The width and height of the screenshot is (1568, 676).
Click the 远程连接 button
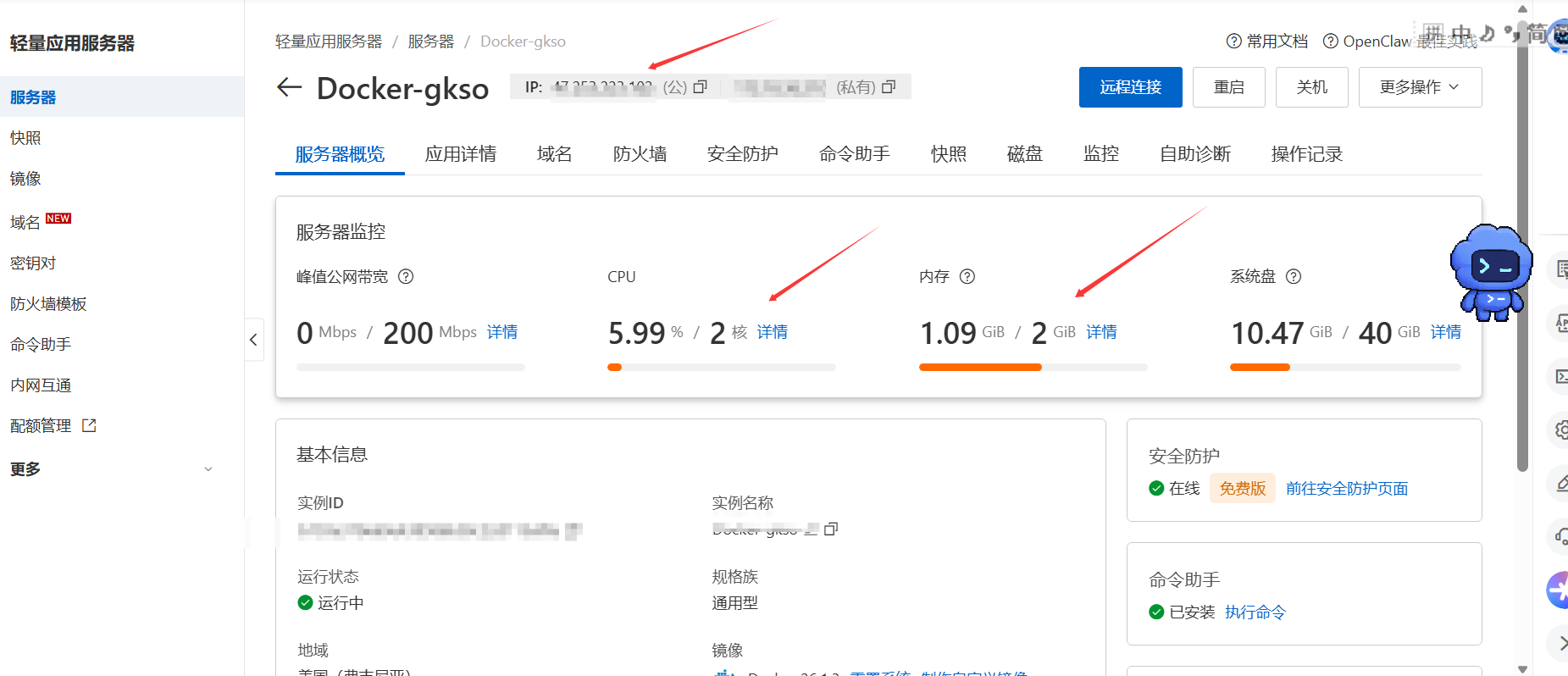(1130, 87)
